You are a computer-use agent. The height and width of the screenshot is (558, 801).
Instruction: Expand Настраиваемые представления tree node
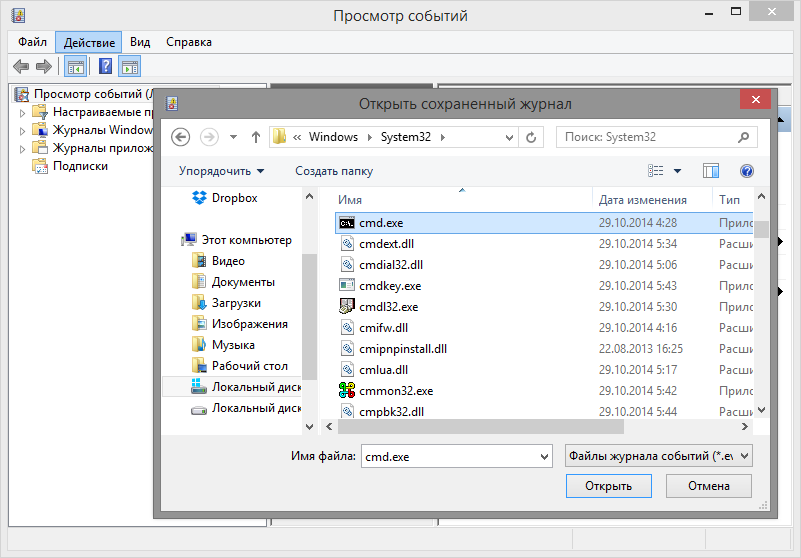[x=22, y=113]
